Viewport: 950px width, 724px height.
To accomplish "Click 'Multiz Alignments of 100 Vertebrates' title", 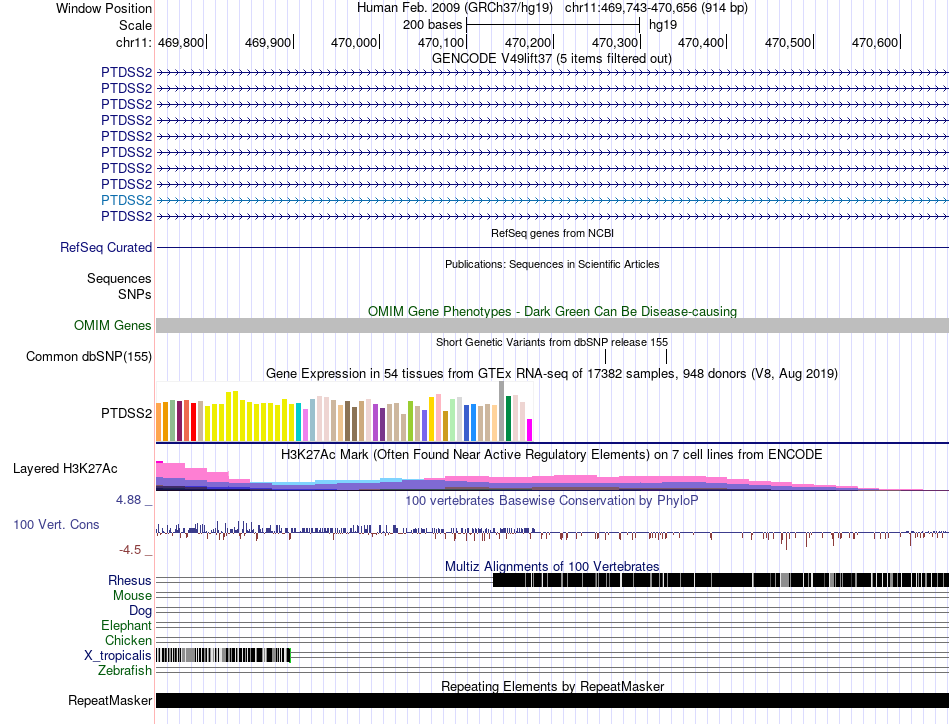I will (x=552, y=566).
